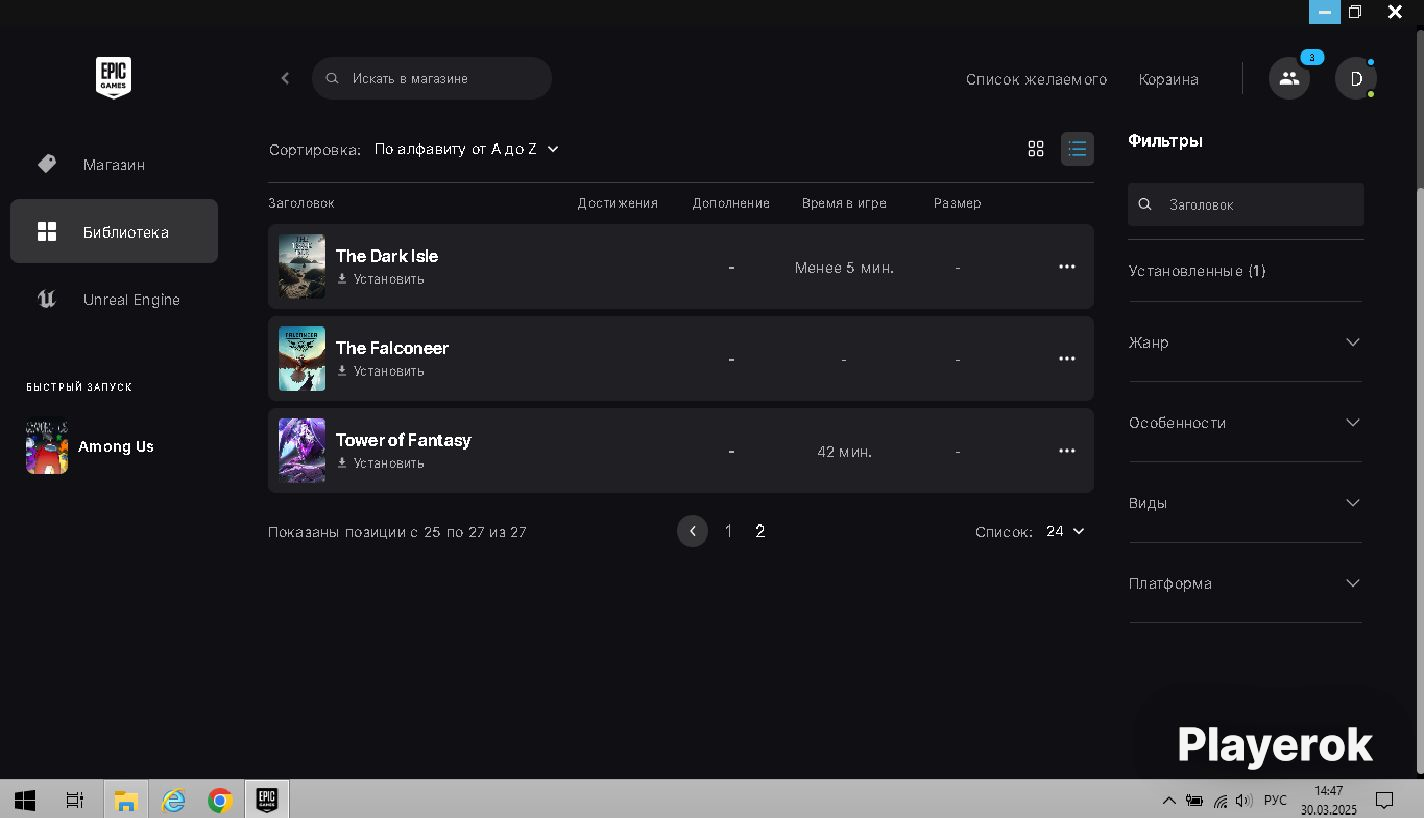
Task: Open the network icon in tray
Action: coord(1220,800)
